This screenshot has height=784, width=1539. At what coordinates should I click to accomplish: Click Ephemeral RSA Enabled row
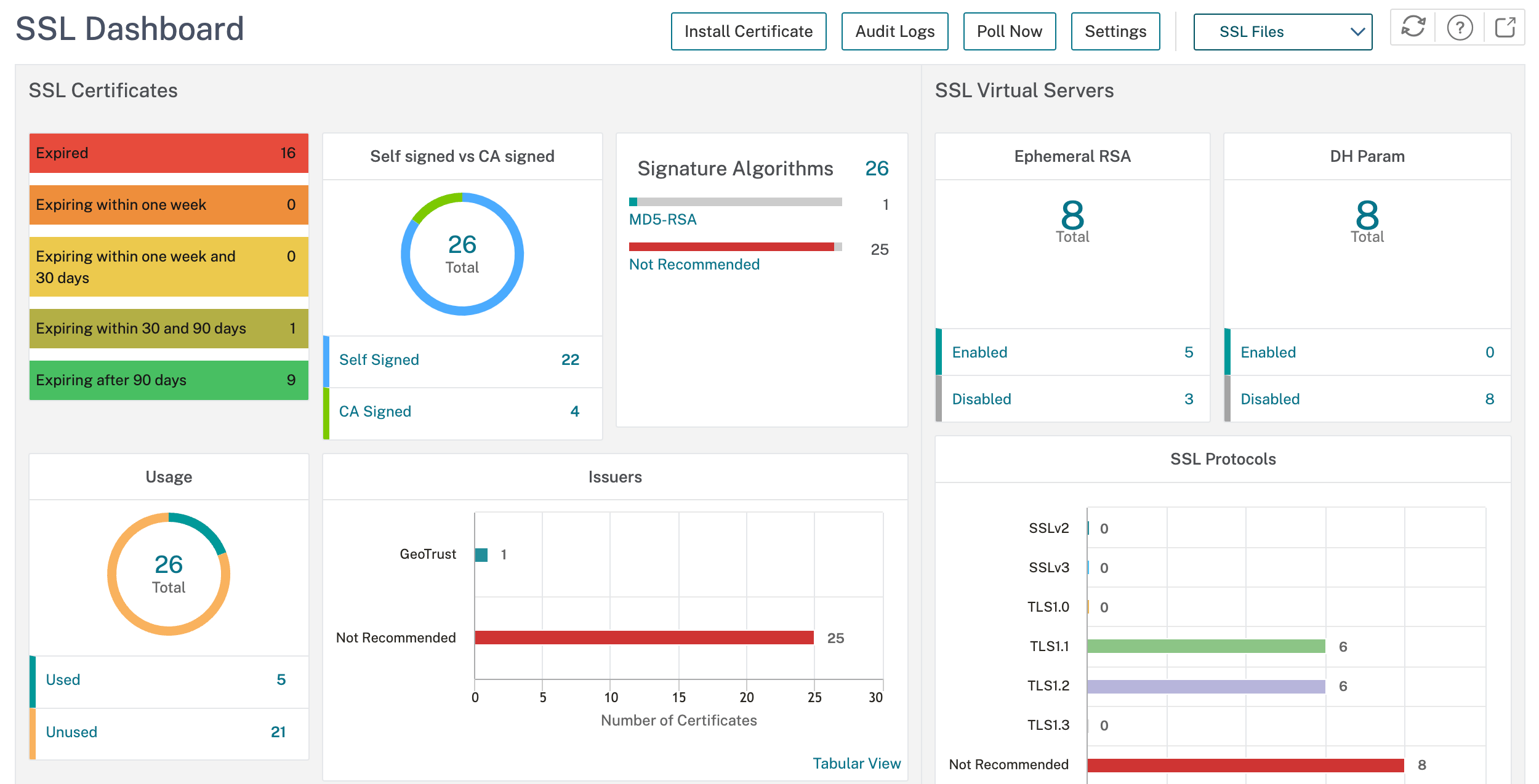pyautogui.click(x=1072, y=353)
